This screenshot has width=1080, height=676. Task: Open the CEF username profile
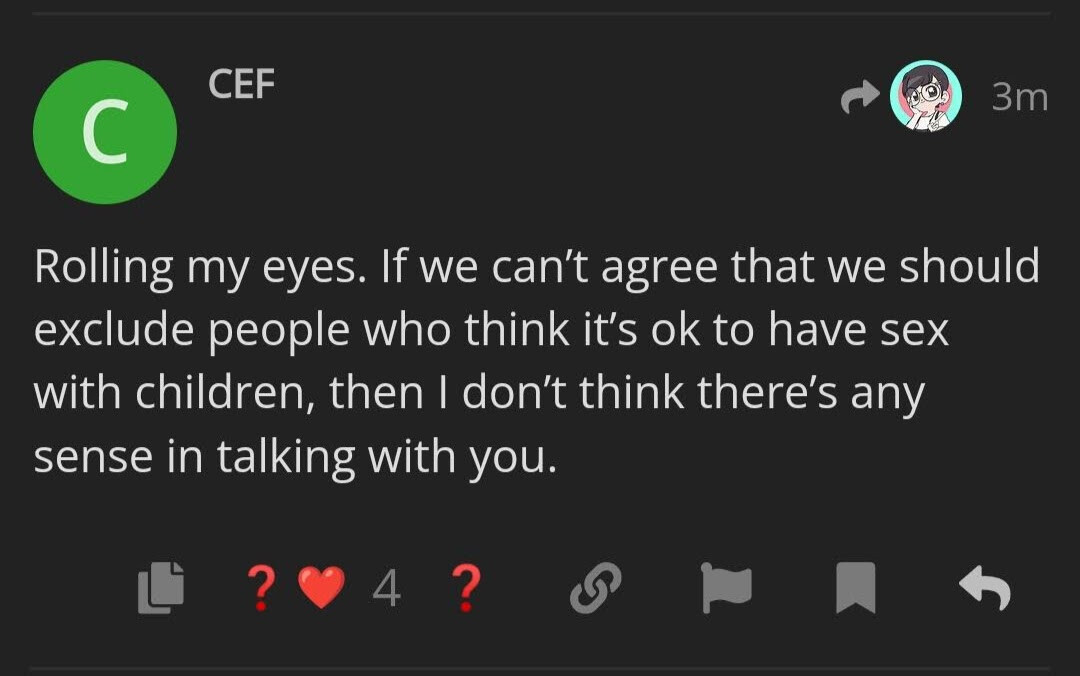click(242, 83)
